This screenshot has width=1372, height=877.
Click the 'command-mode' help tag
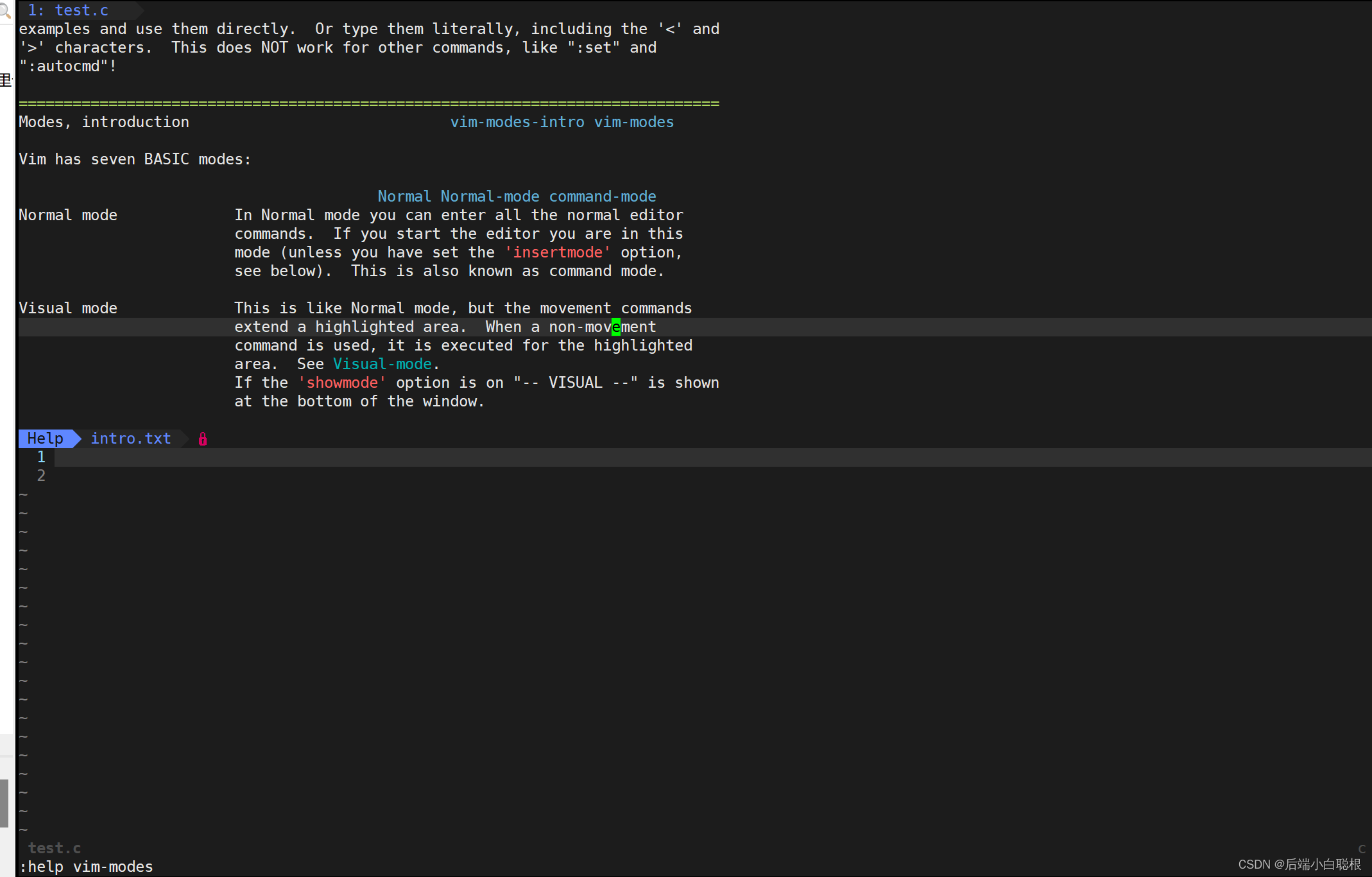pyautogui.click(x=603, y=196)
